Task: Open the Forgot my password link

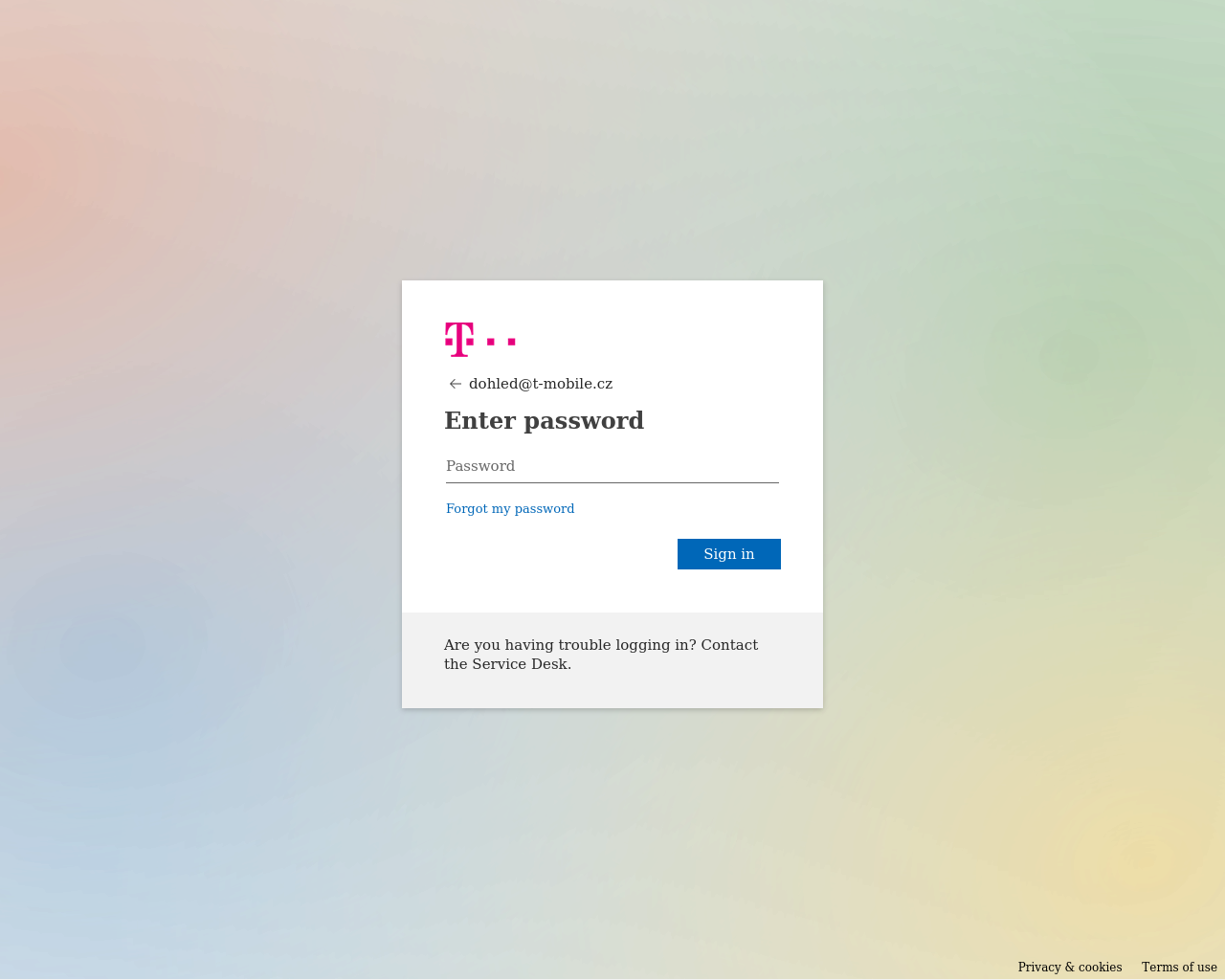Action: (x=510, y=508)
